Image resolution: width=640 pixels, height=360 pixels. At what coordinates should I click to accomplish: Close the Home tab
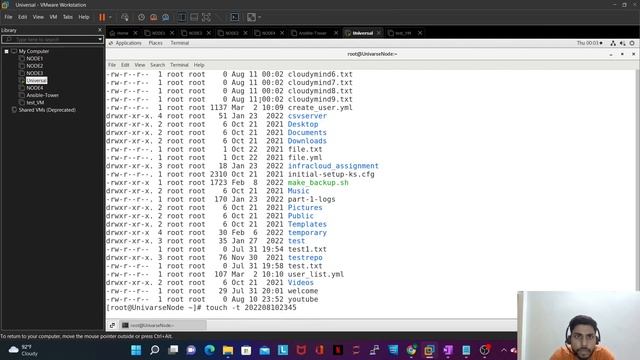click(136, 33)
